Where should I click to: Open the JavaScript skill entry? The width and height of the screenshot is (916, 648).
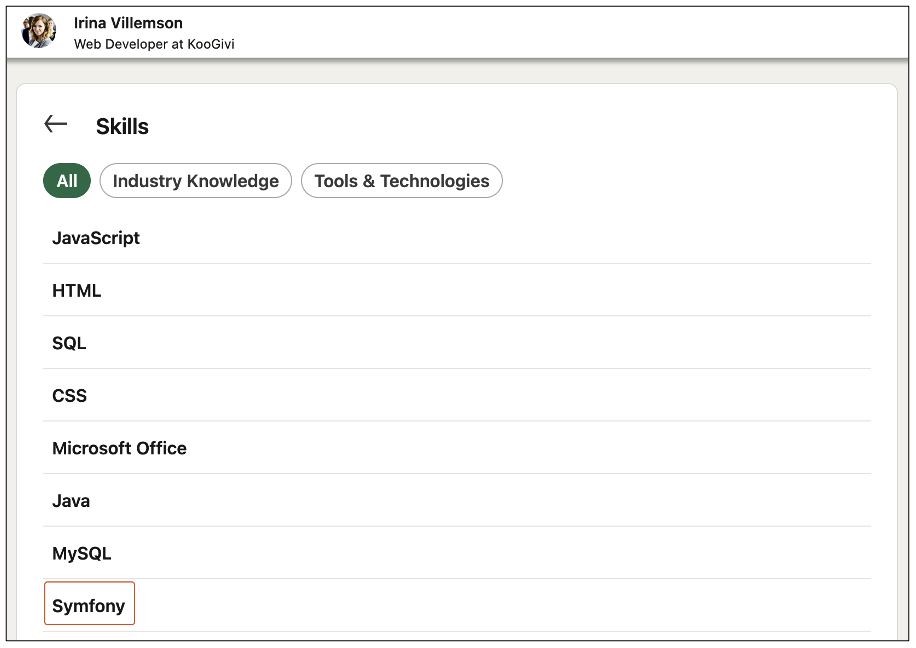[x=96, y=238]
